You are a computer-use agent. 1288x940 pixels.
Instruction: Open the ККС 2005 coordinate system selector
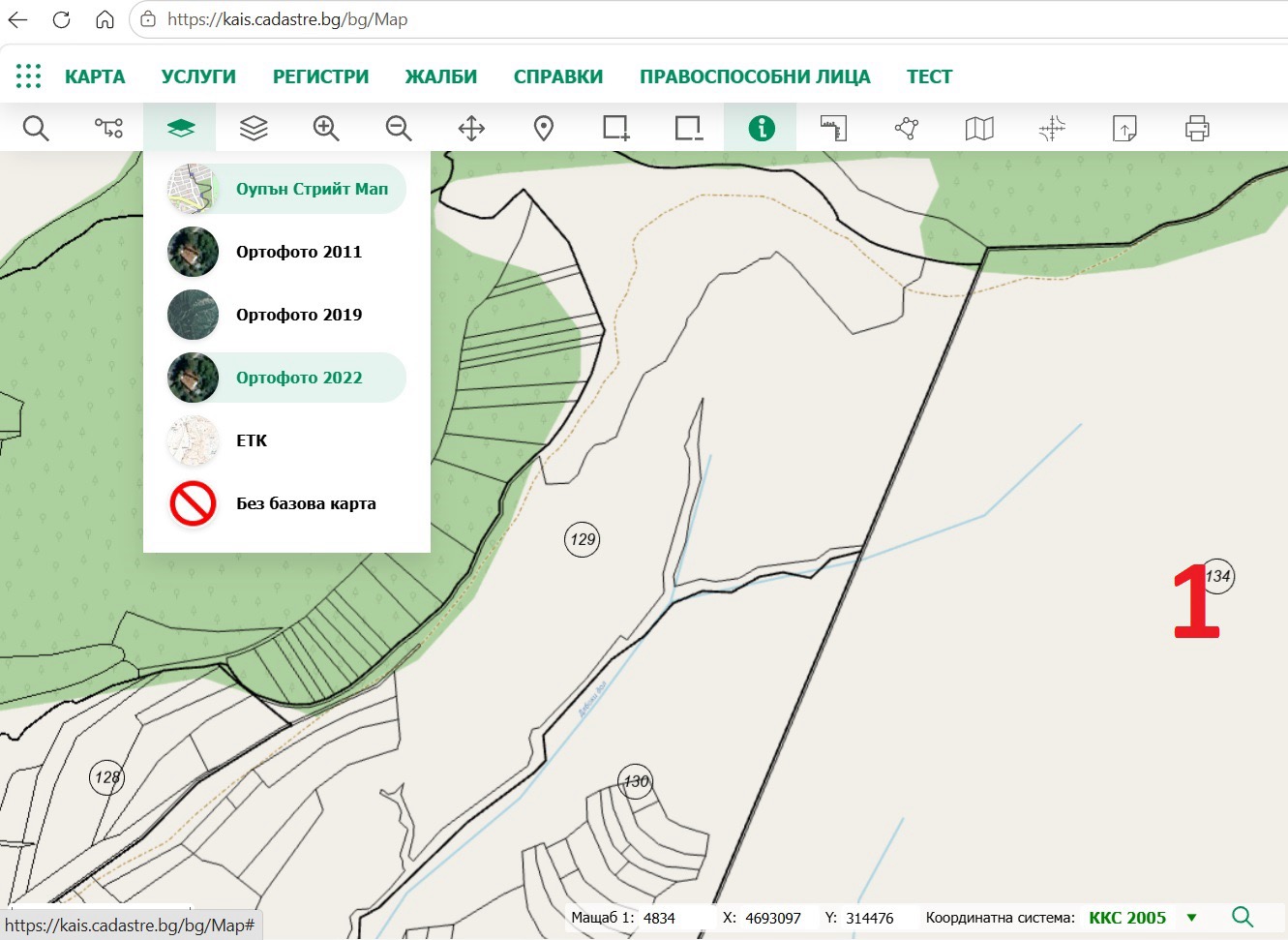tap(1127, 918)
